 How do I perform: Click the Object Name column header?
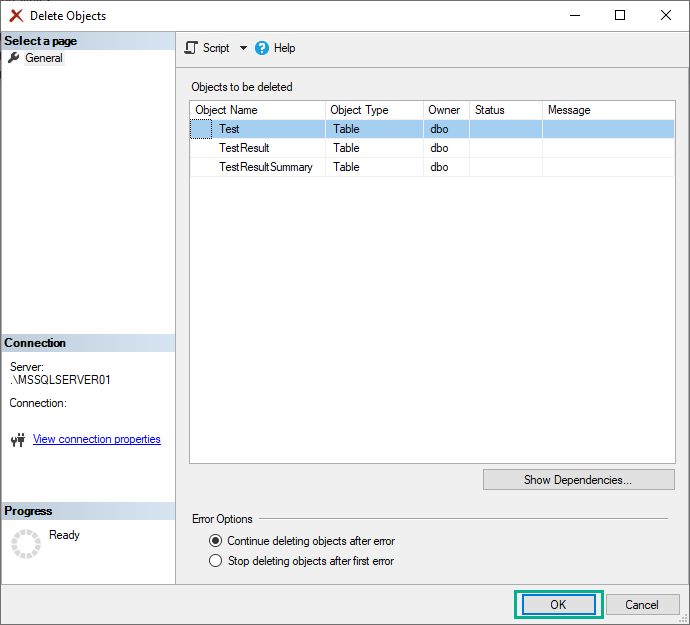point(258,110)
